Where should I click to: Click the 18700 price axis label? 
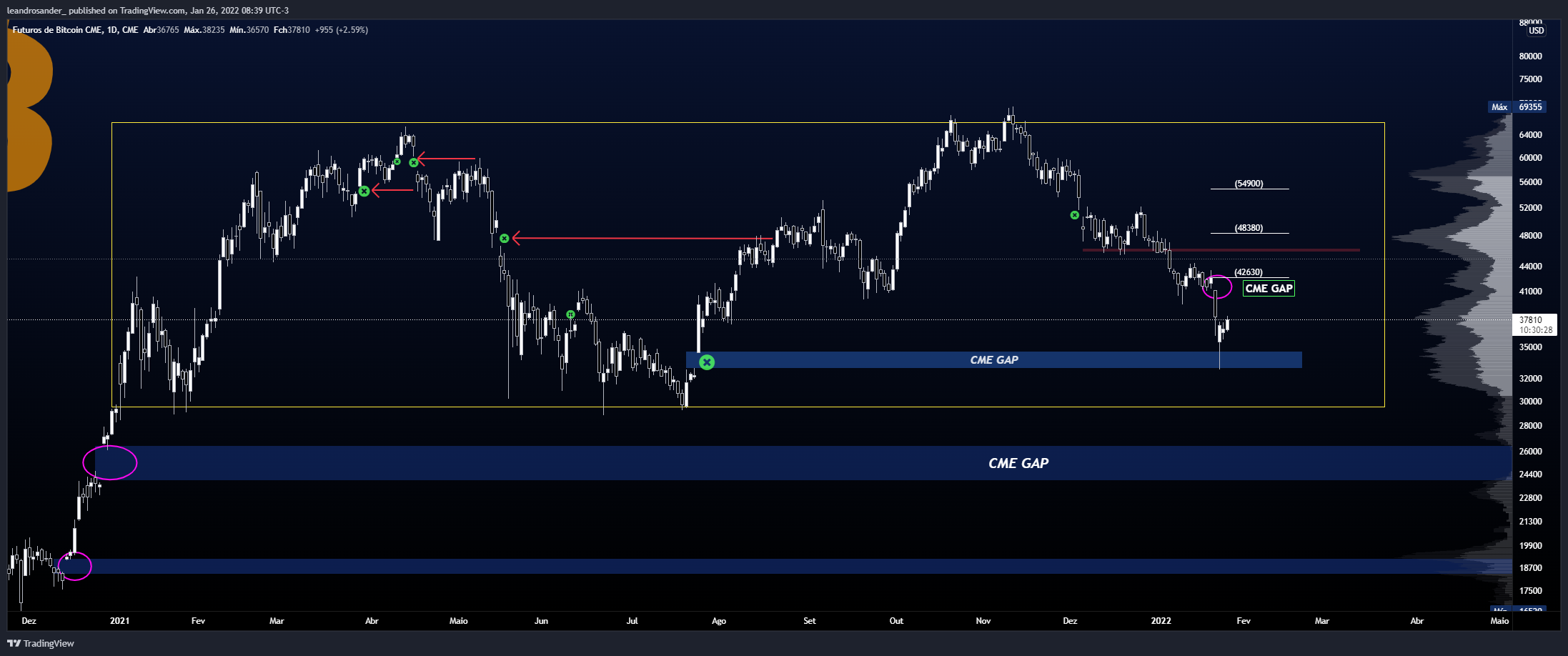pyautogui.click(x=1530, y=568)
